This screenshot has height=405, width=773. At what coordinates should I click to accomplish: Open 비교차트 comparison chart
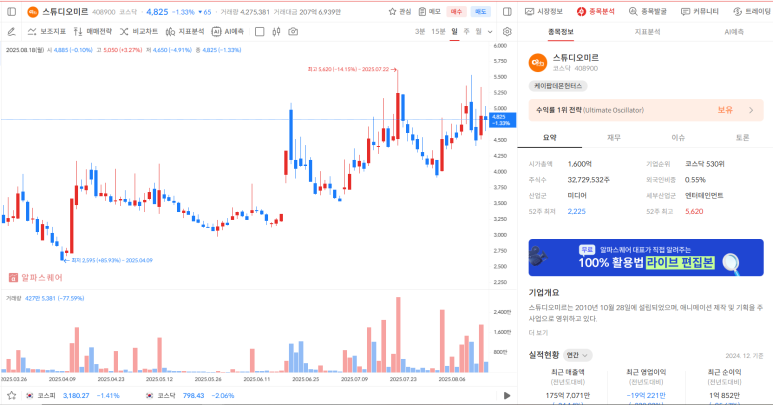139,32
